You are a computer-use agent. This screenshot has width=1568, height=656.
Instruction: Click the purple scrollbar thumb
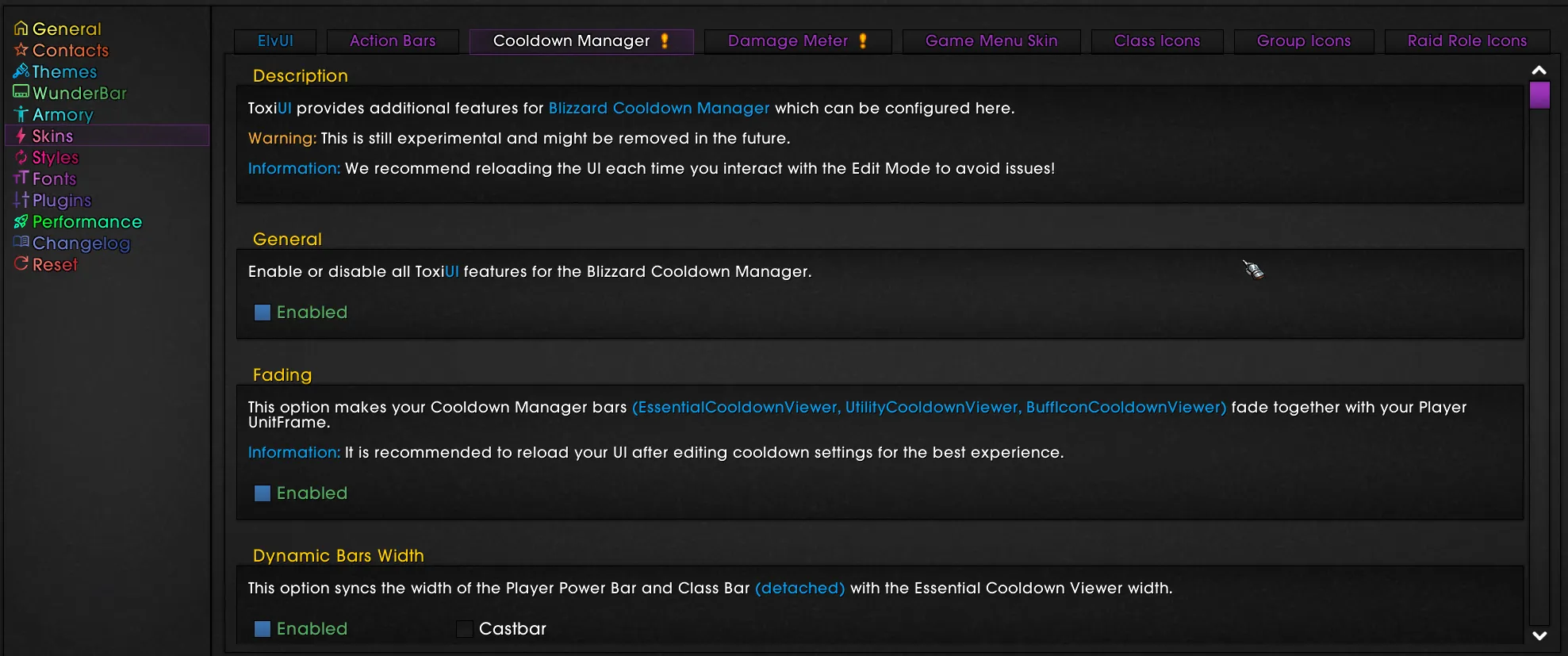(1539, 95)
